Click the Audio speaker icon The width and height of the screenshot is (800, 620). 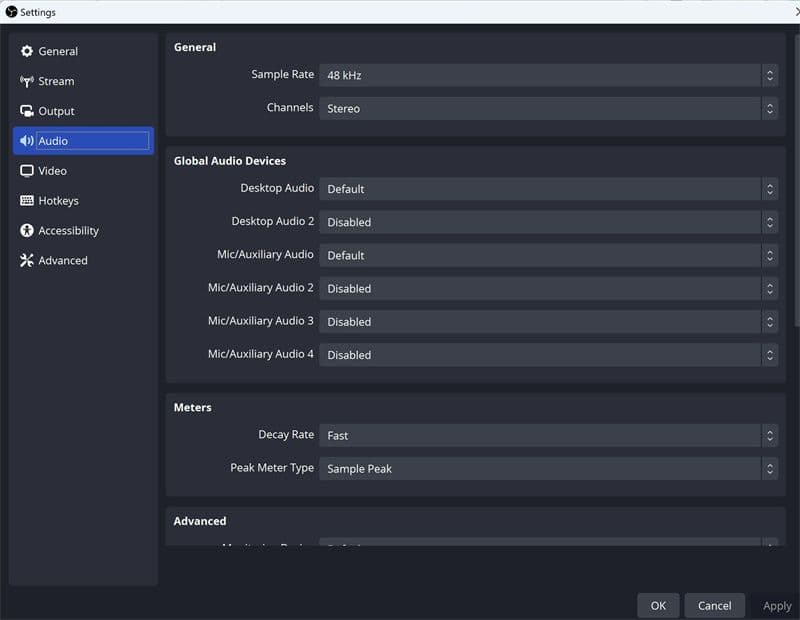pyautogui.click(x=28, y=140)
